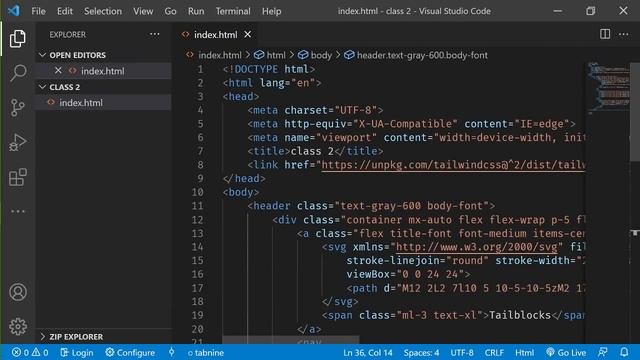Open Explorer views and more actions ellipsis
Screen dimensions: 640x360
tap(155, 34)
